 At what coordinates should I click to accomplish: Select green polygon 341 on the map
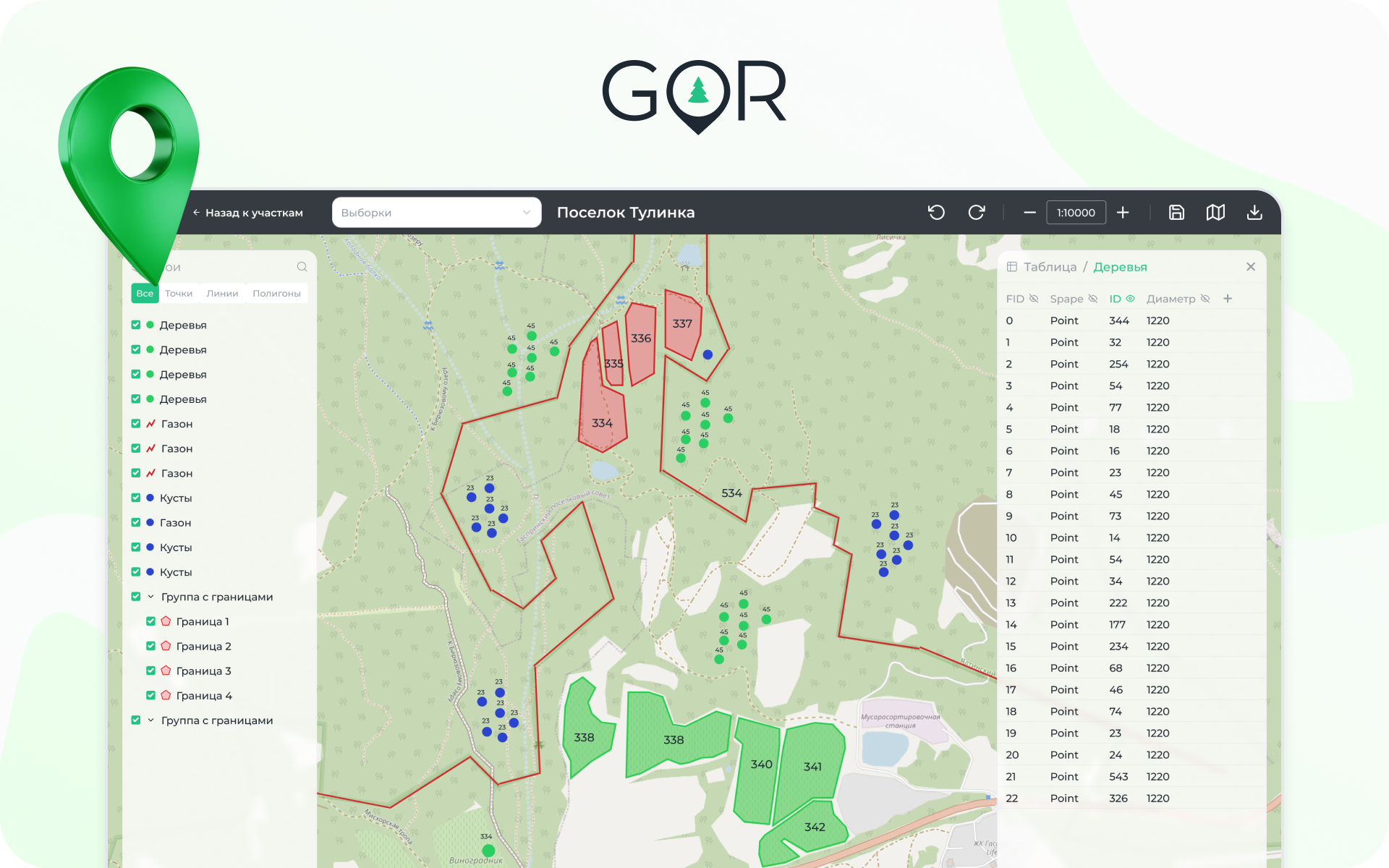click(810, 767)
